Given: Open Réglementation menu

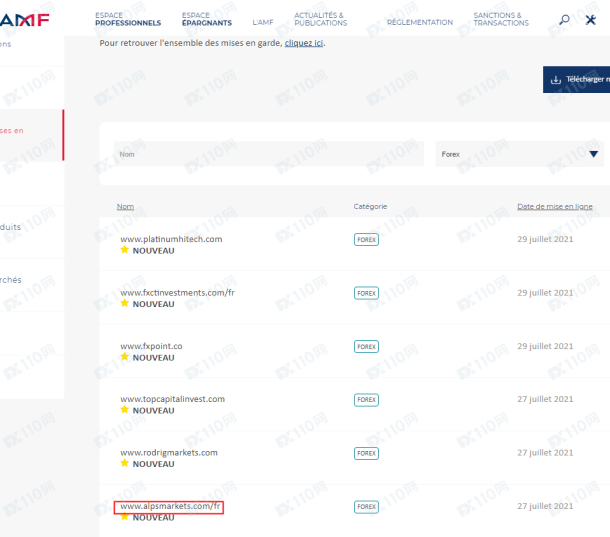Looking at the screenshot, I should tap(420, 23).
